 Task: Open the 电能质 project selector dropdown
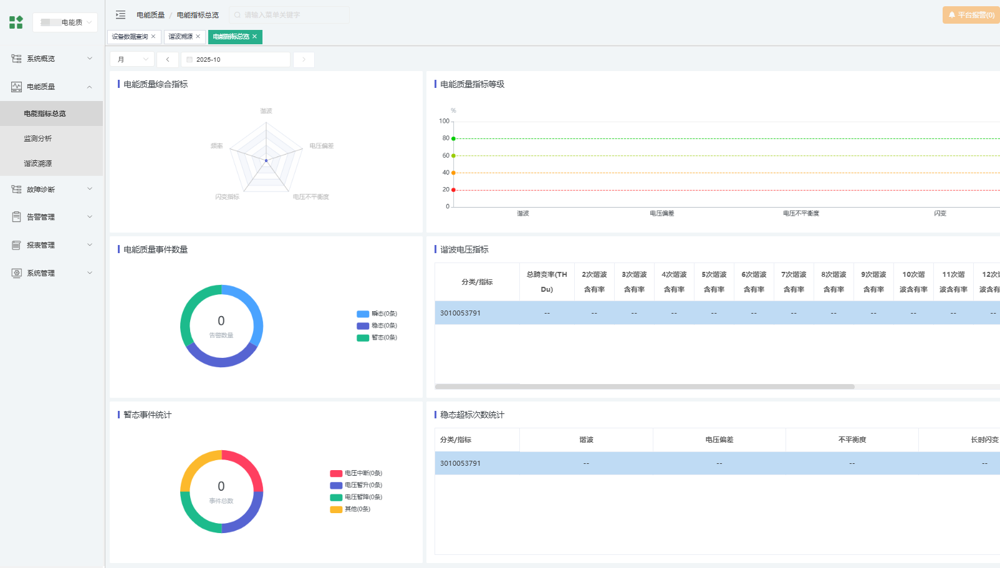click(65, 22)
